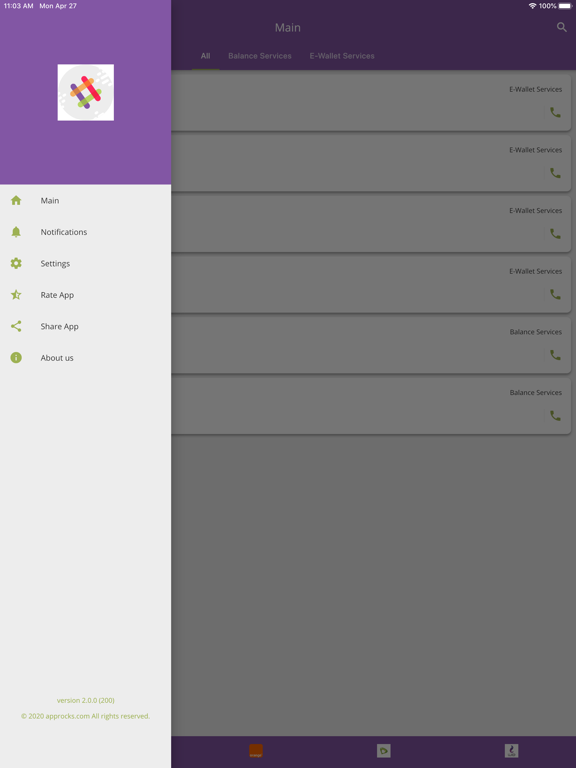Screen dimensions: 576x768
Task: Call from the first Balance Services card
Action: tap(555, 355)
